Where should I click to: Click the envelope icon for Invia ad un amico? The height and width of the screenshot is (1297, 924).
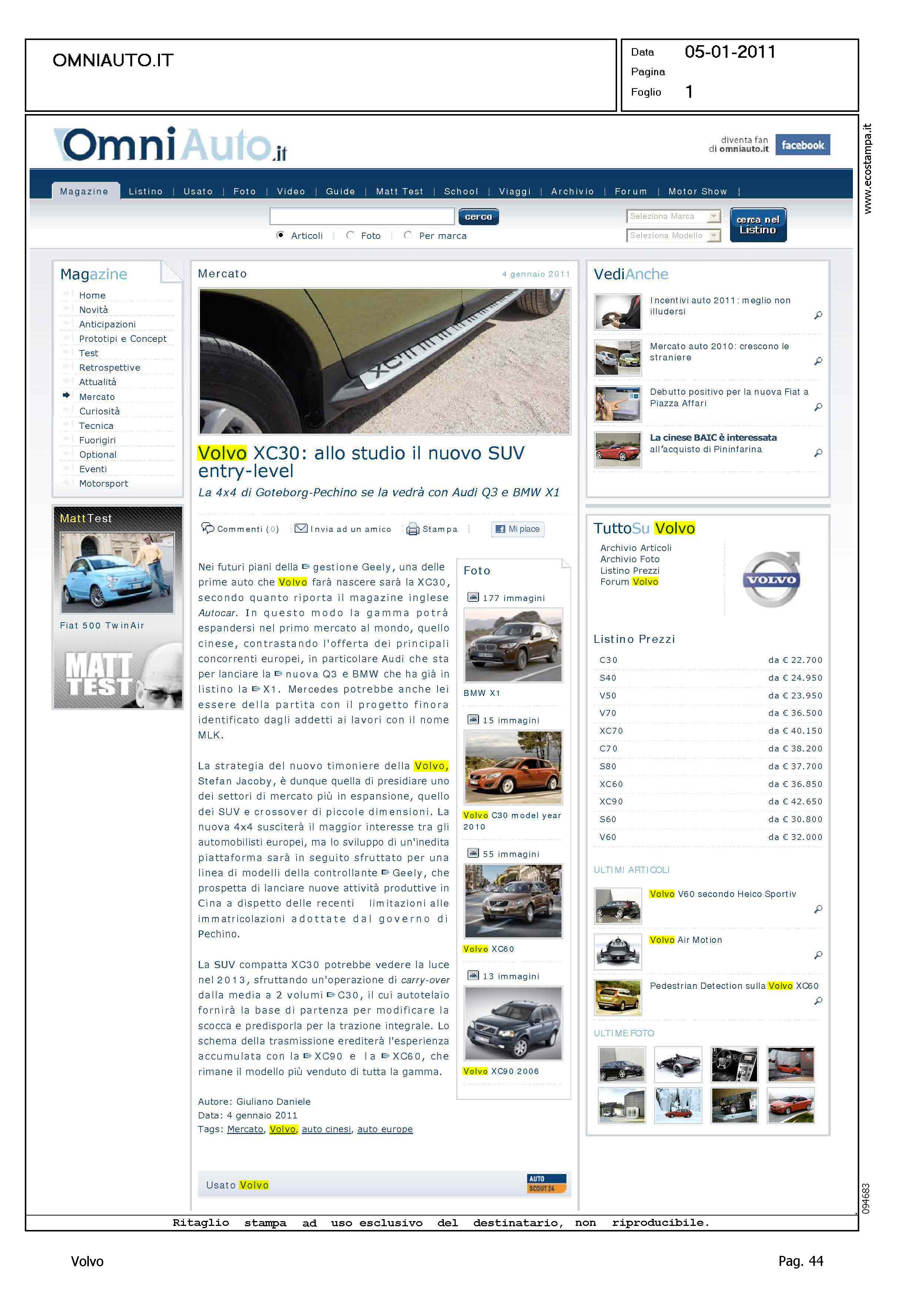pyautogui.click(x=301, y=528)
